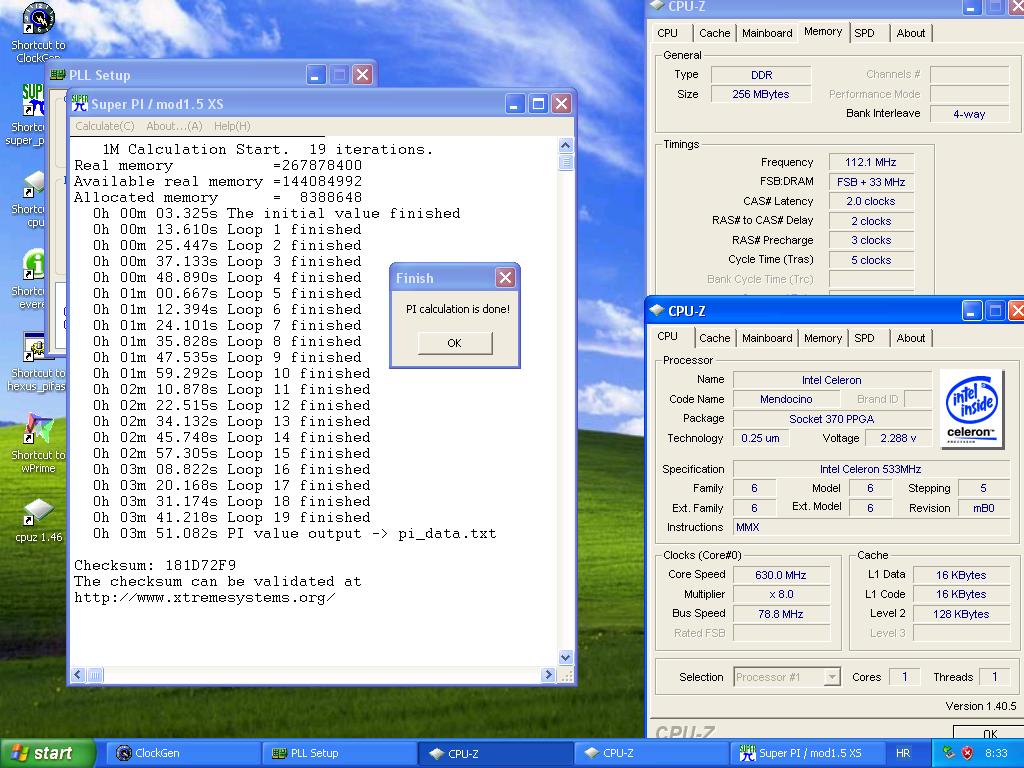Image resolution: width=1024 pixels, height=768 pixels.
Task: Select the CPU tab in upper CPU-Z
Action: [667, 33]
